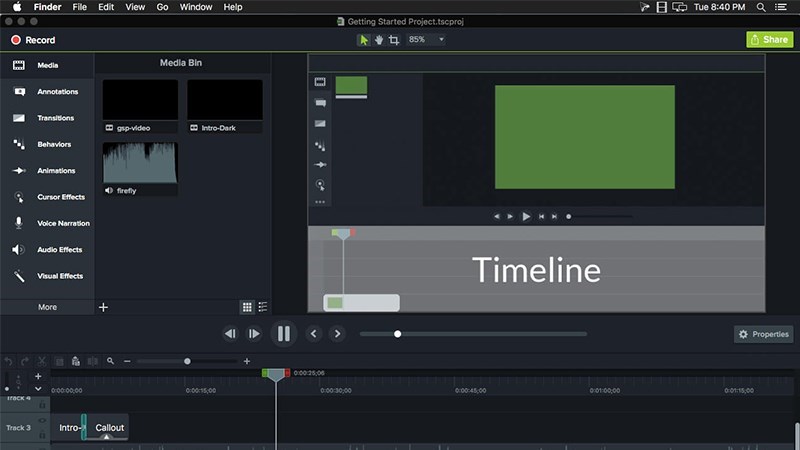Click the green Share button
Screen dimensions: 800x450
(769, 40)
